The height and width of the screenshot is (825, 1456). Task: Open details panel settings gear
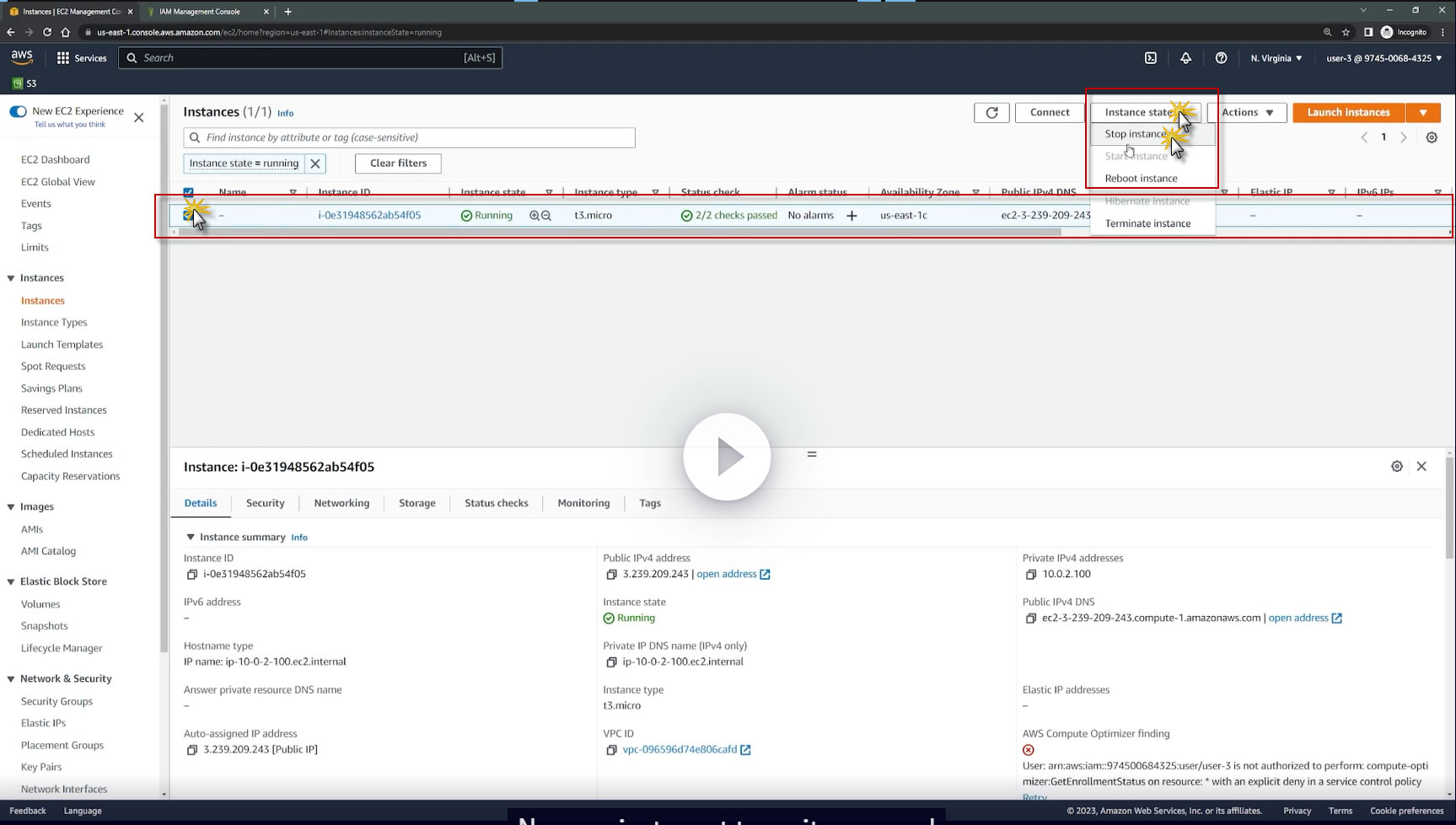pos(1397,466)
